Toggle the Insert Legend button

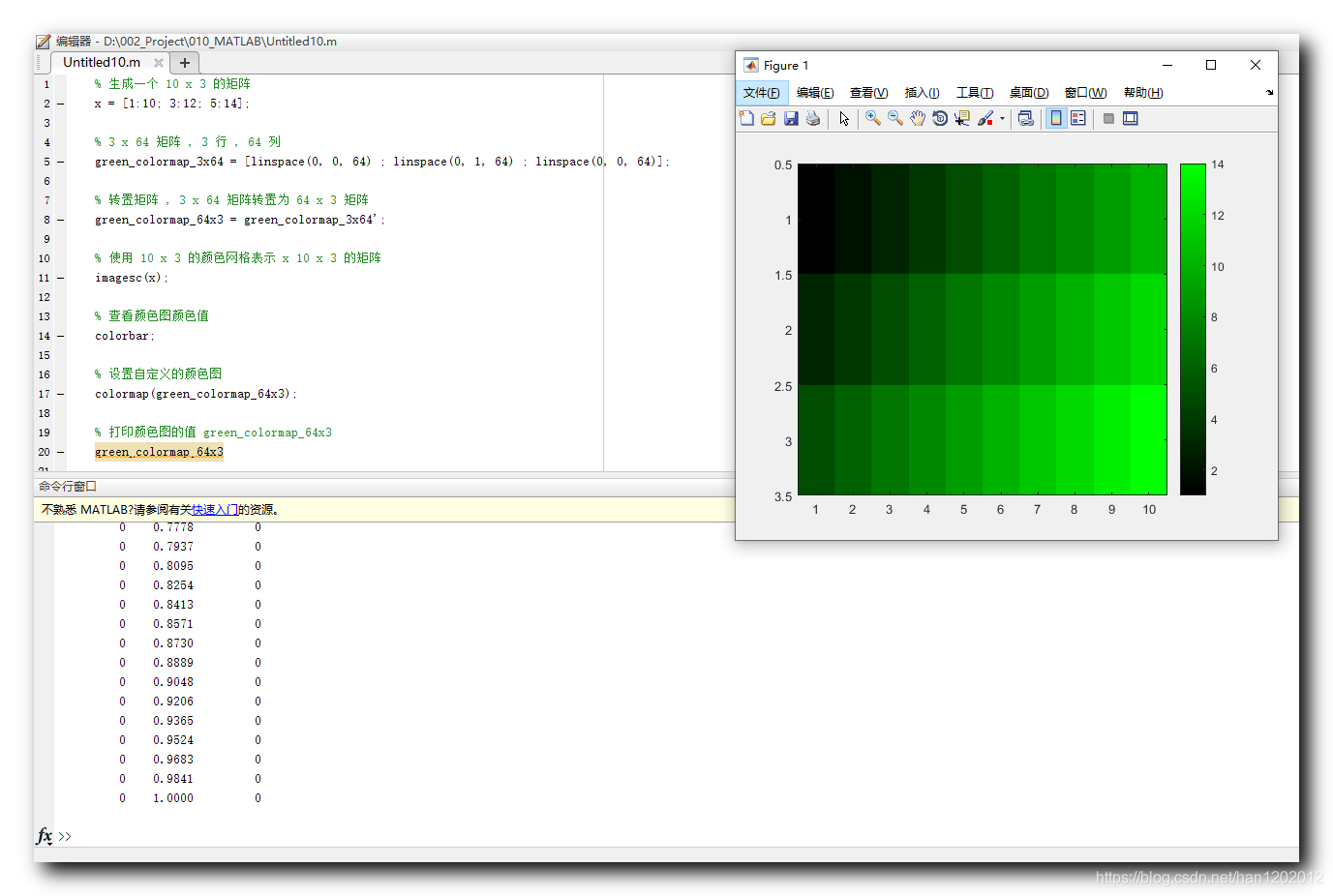(x=1078, y=118)
